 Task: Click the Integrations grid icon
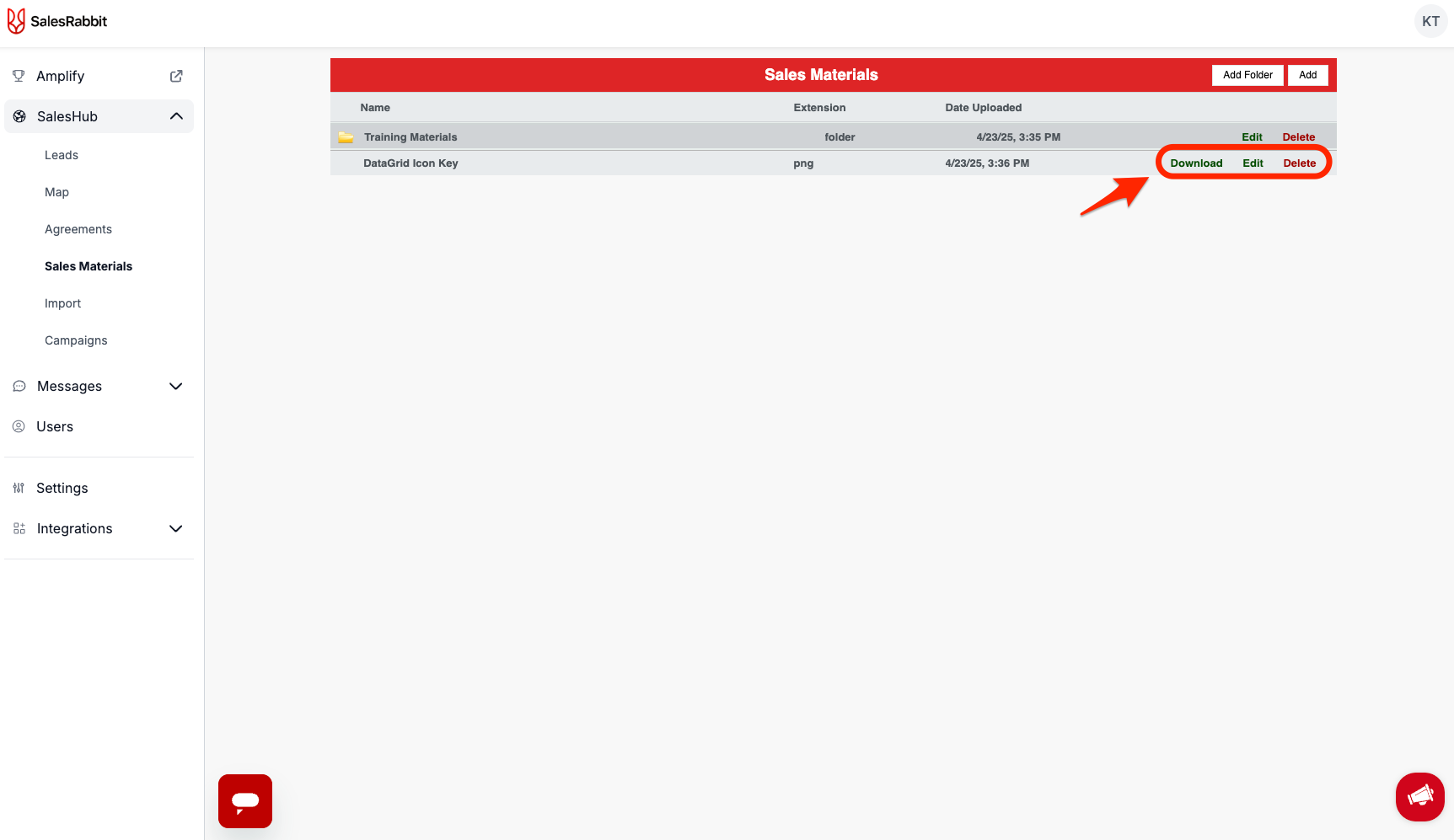point(19,528)
